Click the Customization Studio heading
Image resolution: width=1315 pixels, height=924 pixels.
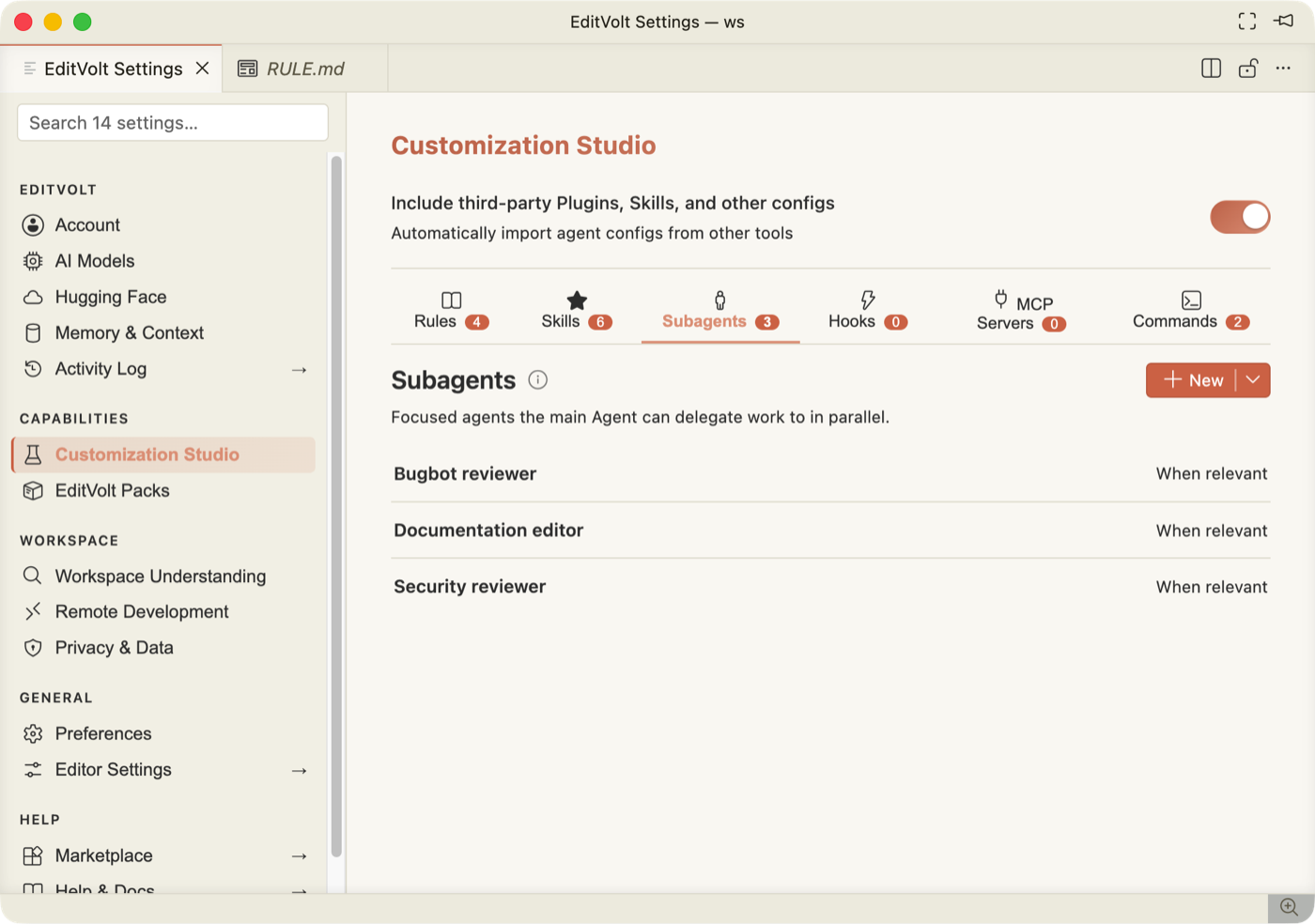(x=523, y=146)
